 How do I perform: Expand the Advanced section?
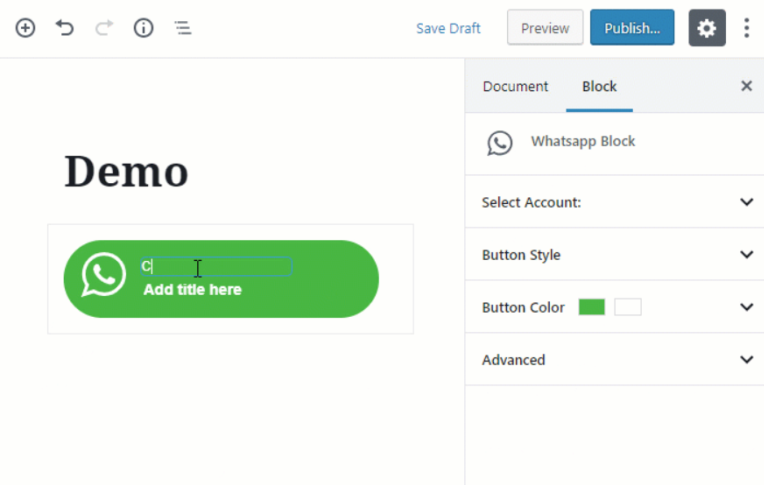[746, 359]
